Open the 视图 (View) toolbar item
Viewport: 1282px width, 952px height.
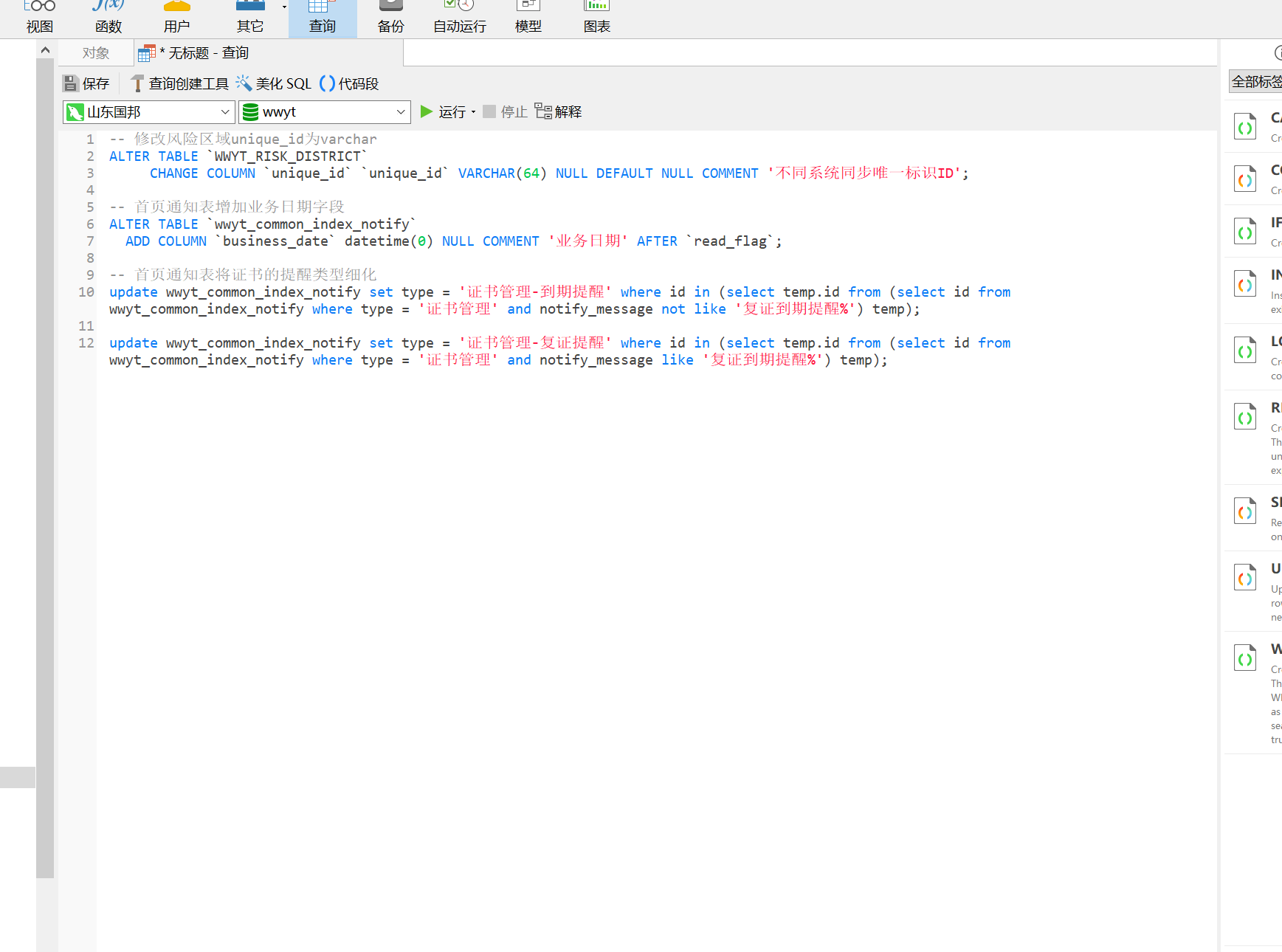click(x=40, y=18)
